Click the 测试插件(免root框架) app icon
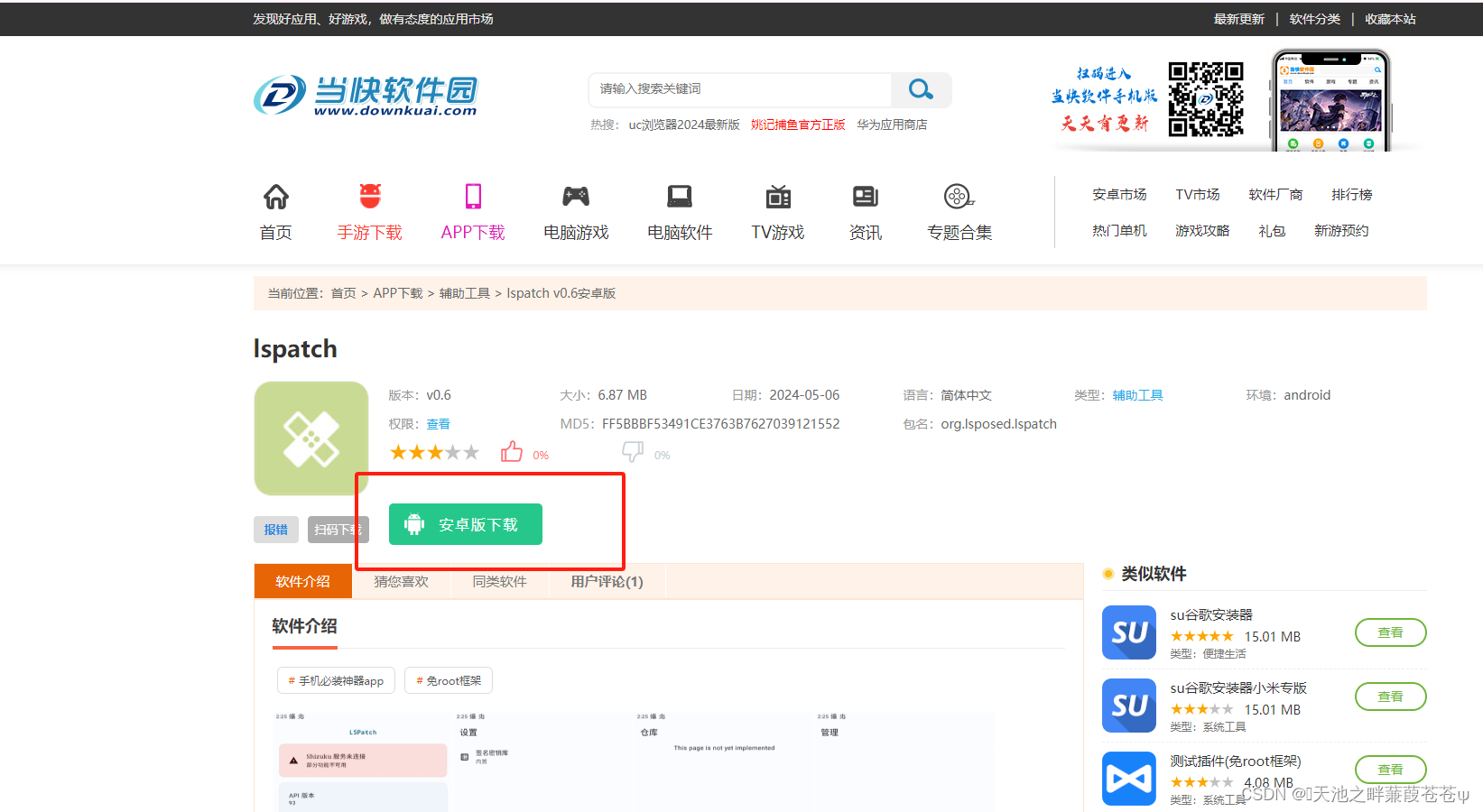 [x=1129, y=779]
